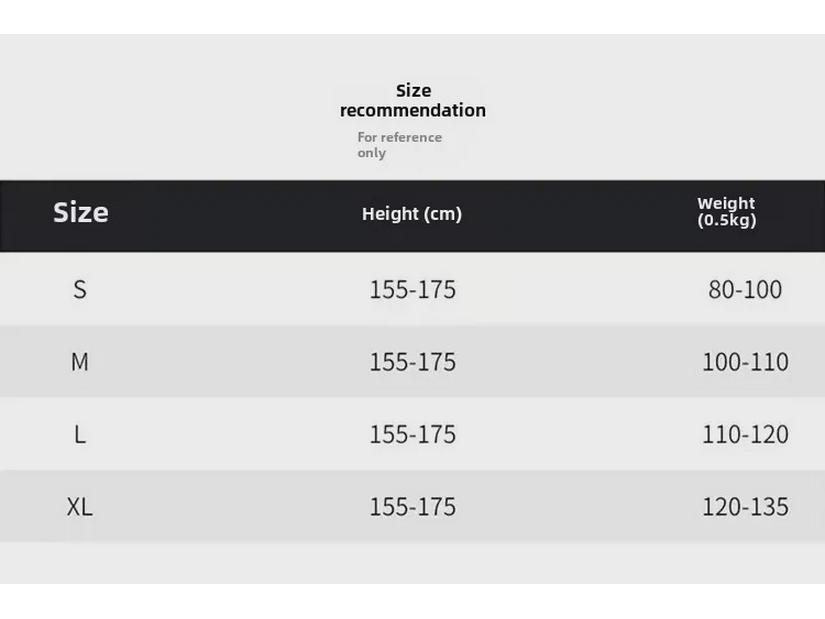Select the height value in the M row
The image size is (825, 619).
412,362
